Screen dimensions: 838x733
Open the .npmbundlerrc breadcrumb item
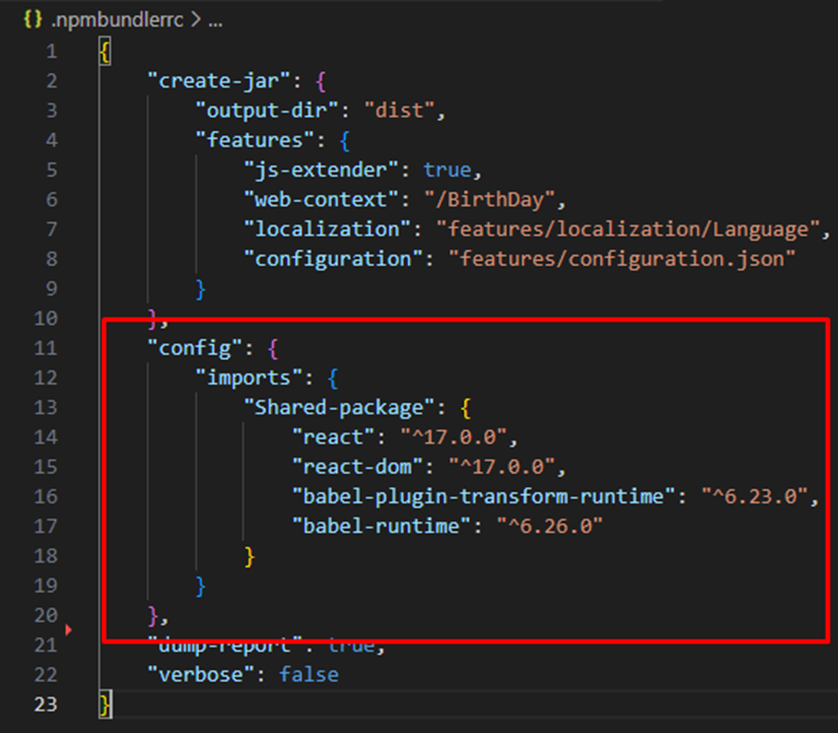[x=115, y=20]
